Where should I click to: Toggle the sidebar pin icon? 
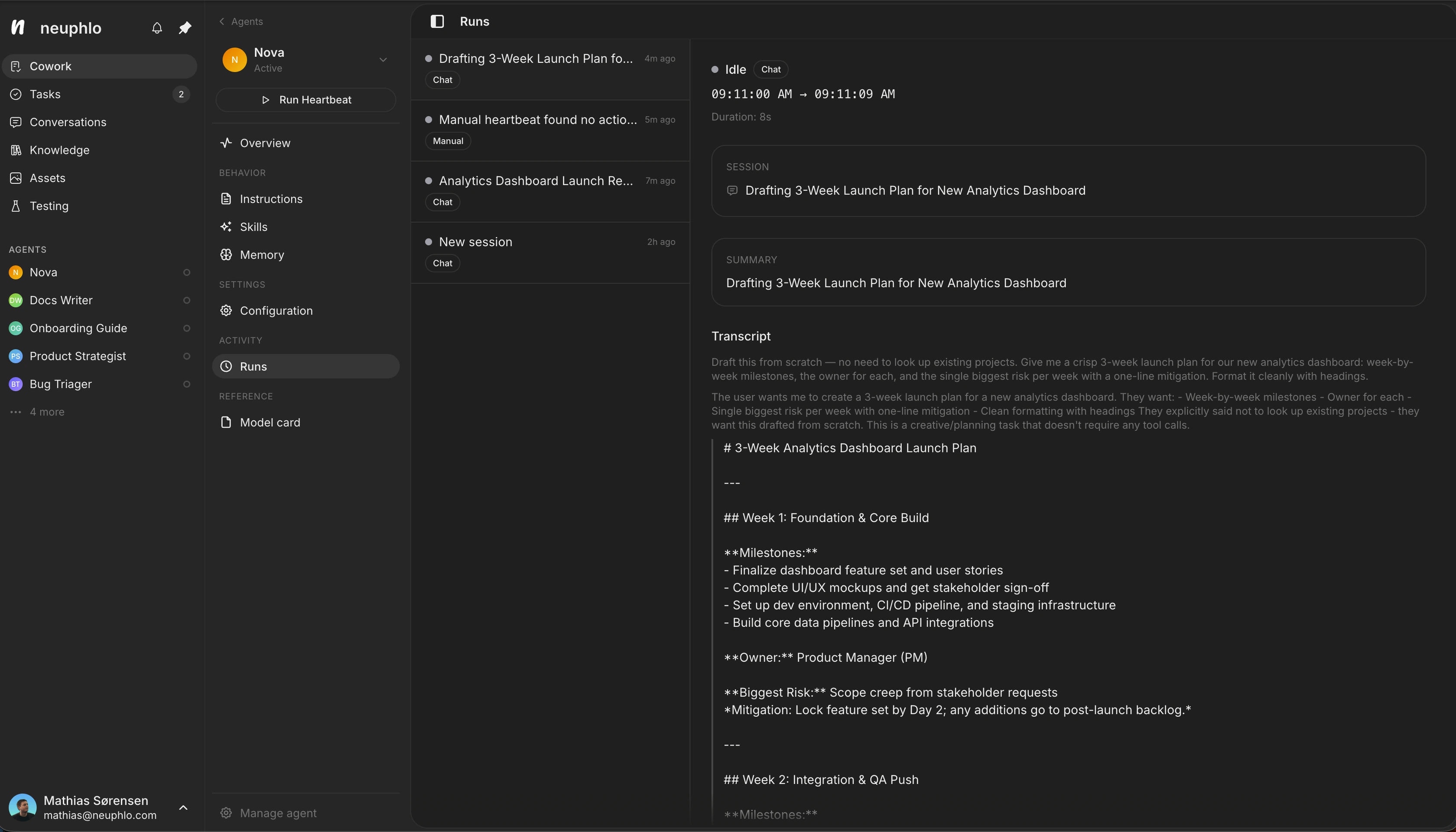(185, 27)
